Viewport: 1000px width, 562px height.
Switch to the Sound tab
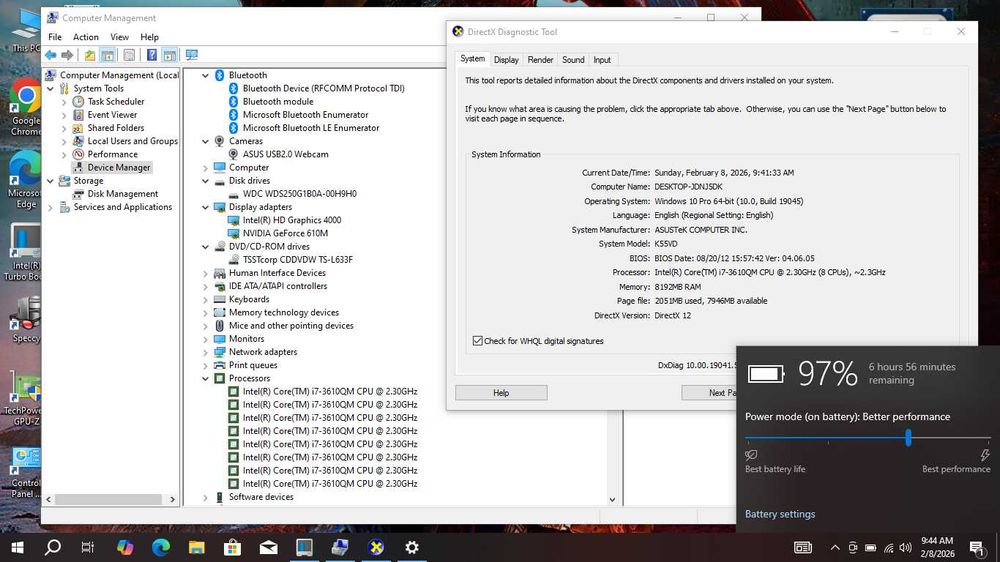(x=573, y=60)
